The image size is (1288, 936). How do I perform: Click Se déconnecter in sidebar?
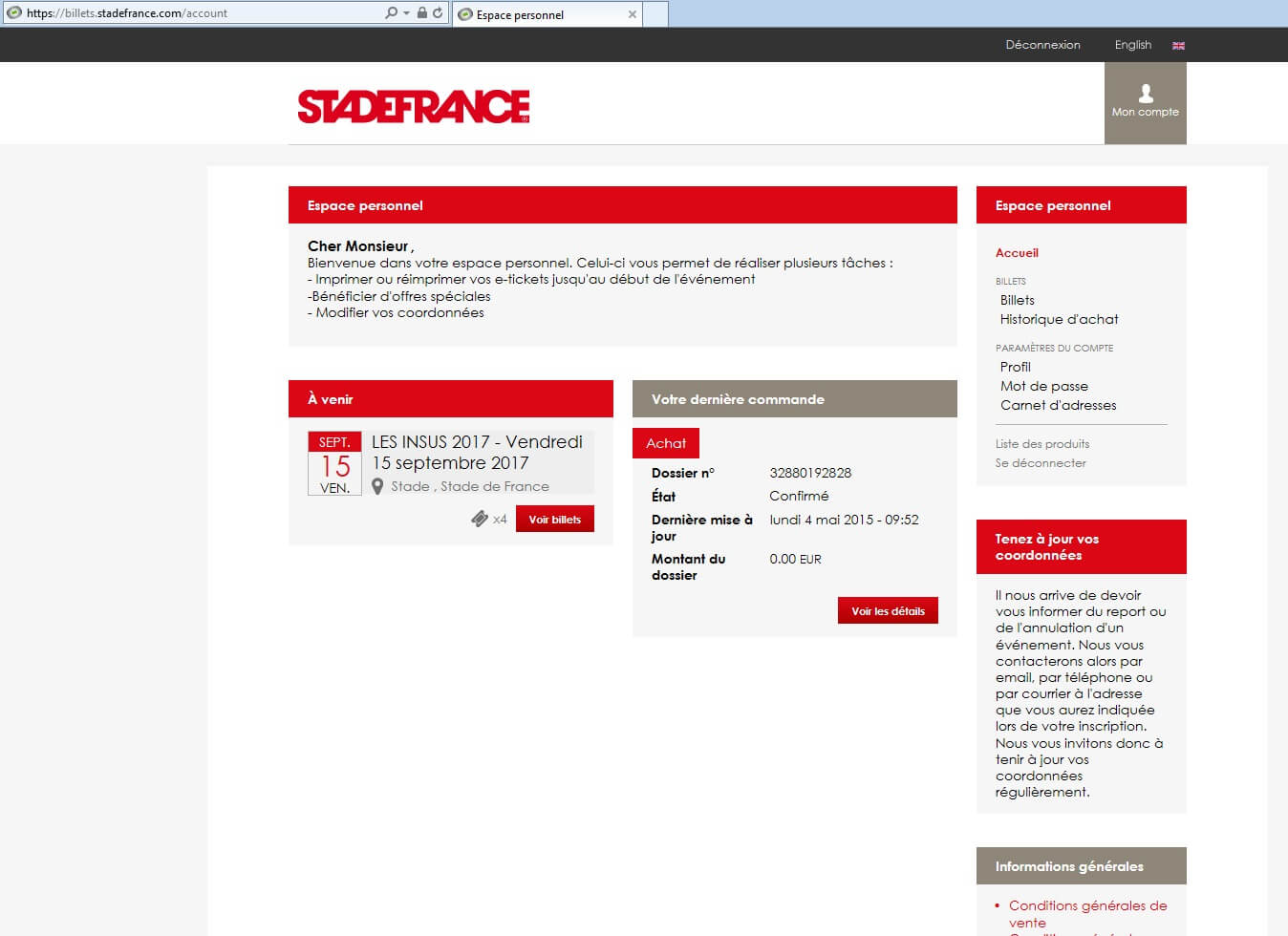[x=1041, y=463]
